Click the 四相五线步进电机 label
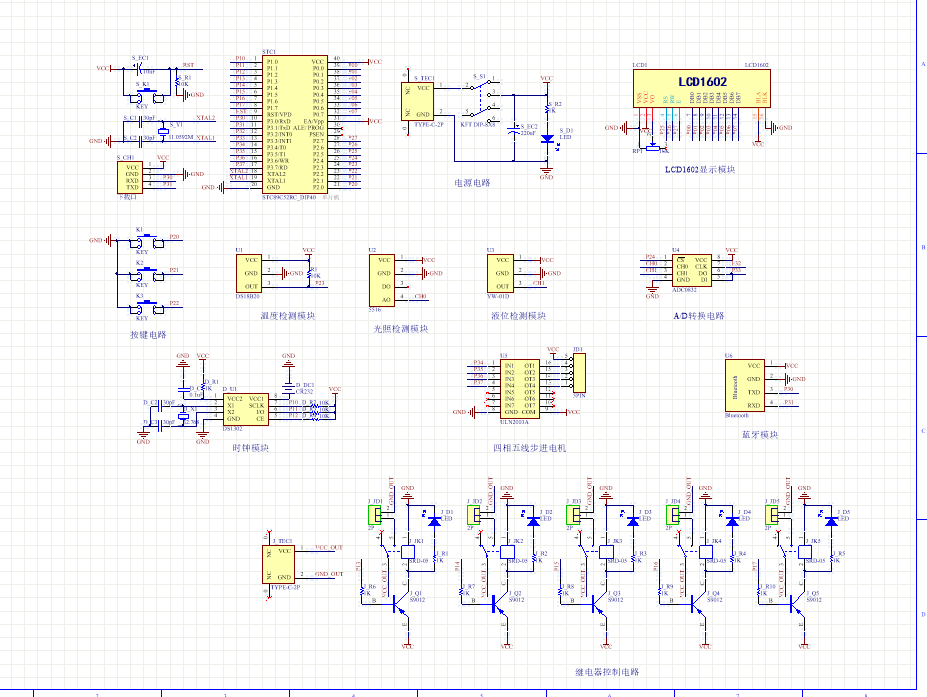 click(529, 448)
